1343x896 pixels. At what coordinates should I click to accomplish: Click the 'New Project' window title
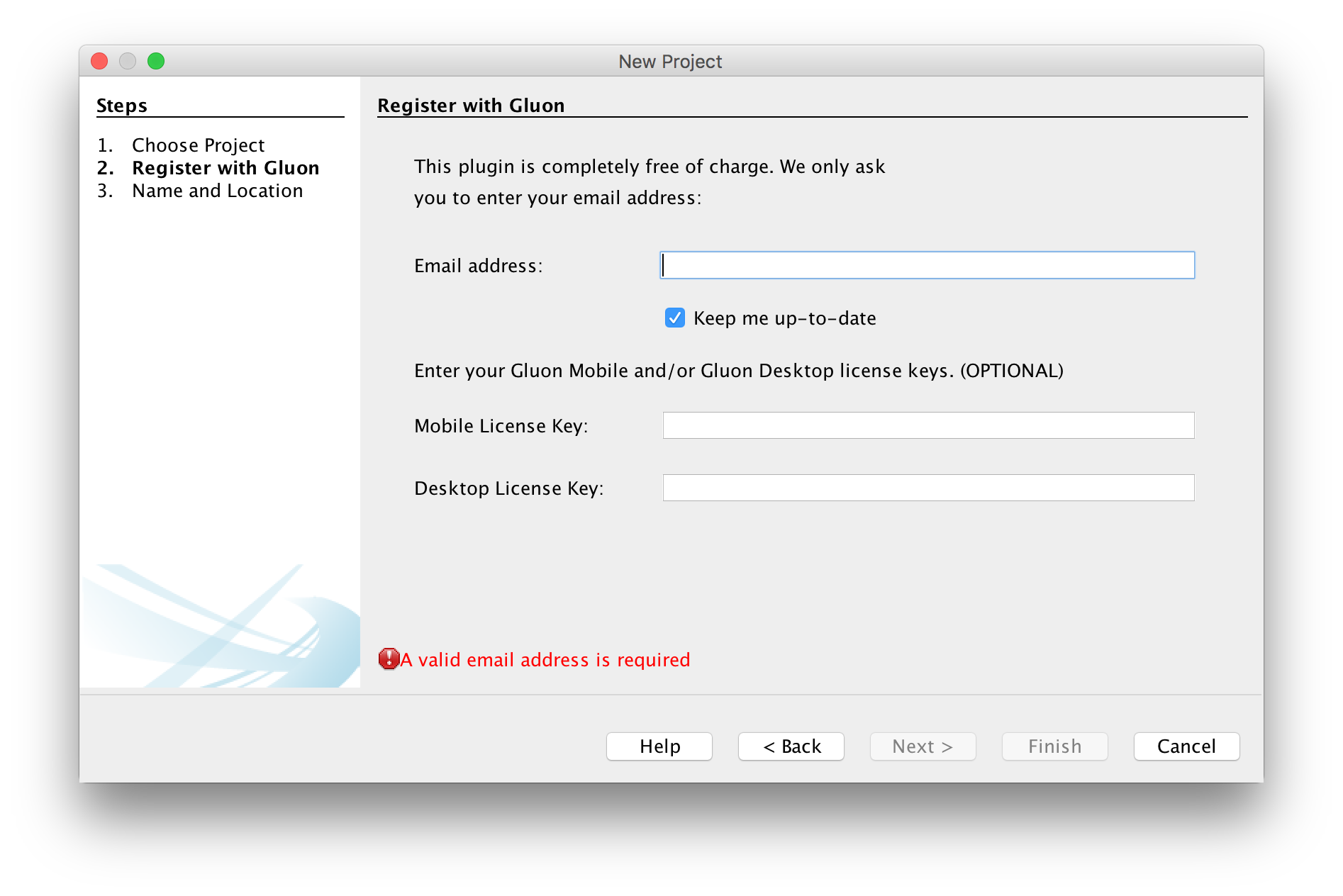click(x=670, y=62)
